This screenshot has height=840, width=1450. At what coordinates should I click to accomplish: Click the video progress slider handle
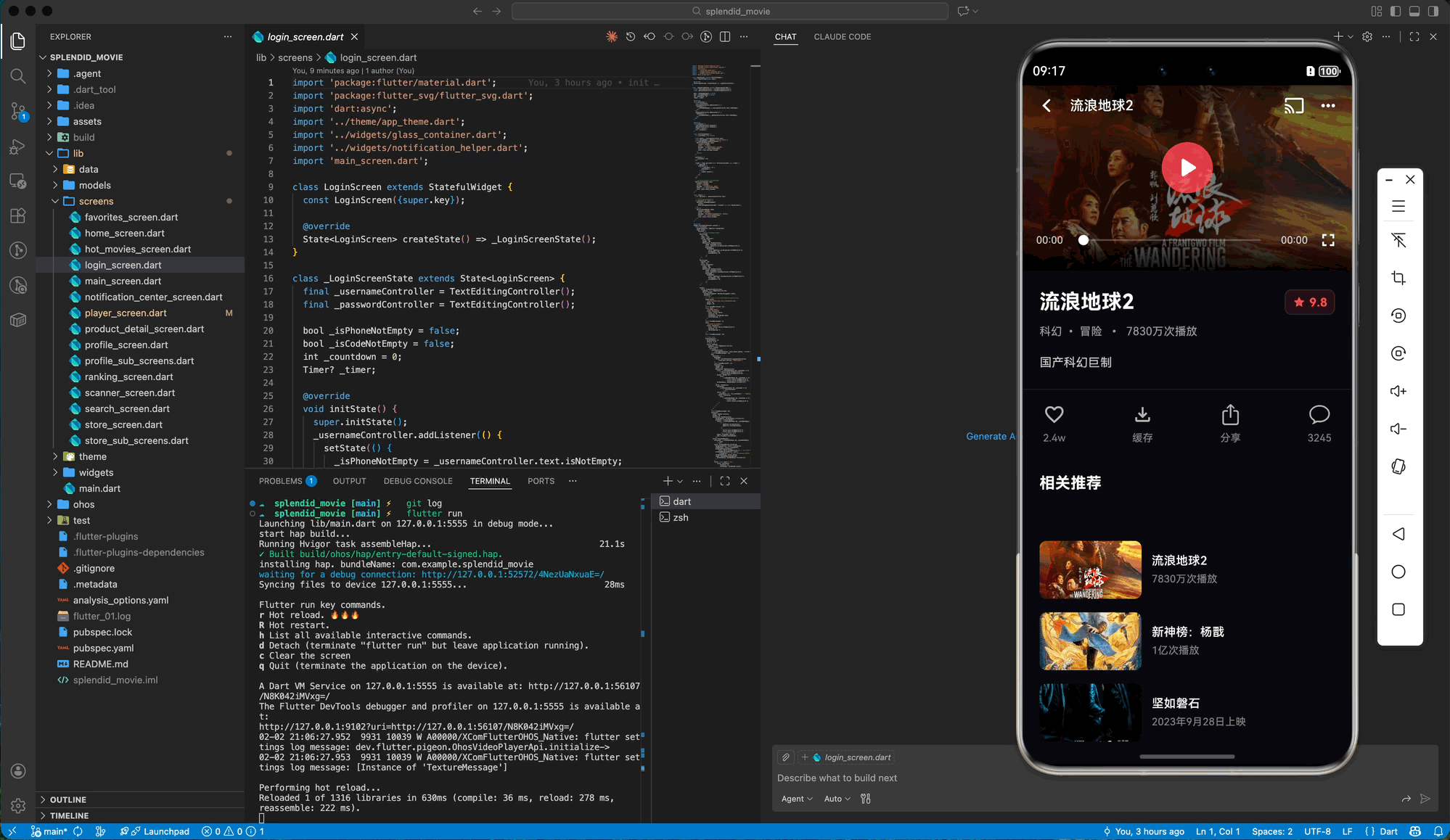click(x=1083, y=240)
